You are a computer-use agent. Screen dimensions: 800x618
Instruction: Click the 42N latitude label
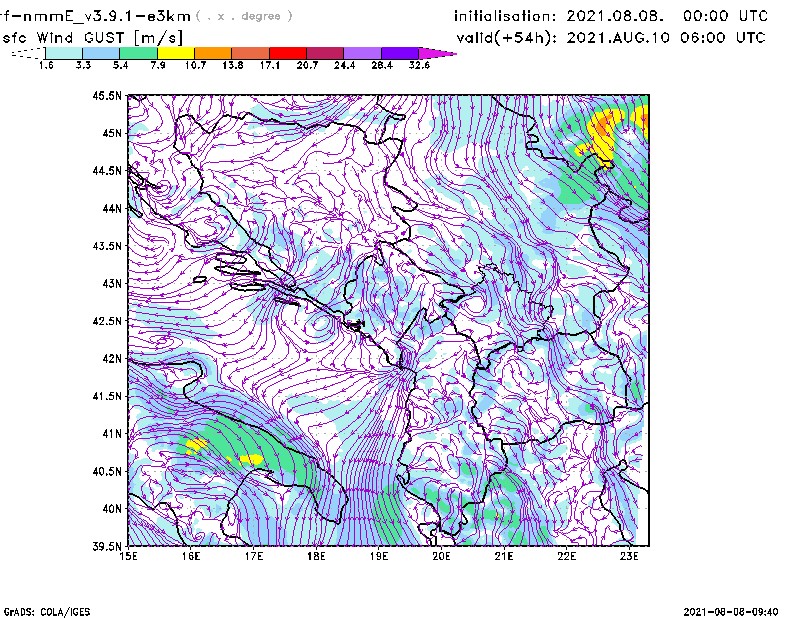(112, 359)
